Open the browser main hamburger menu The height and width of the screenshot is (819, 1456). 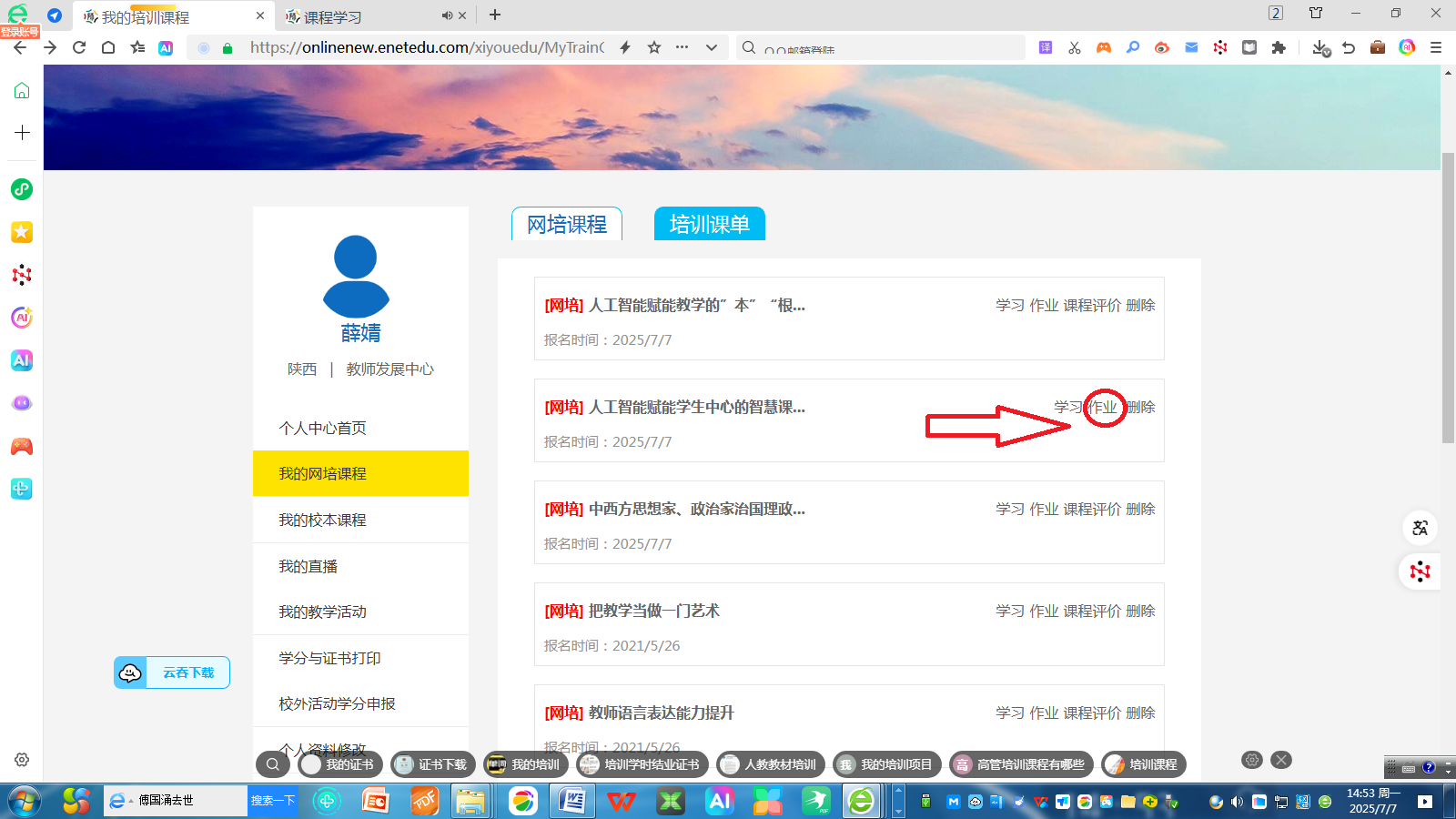click(1436, 47)
